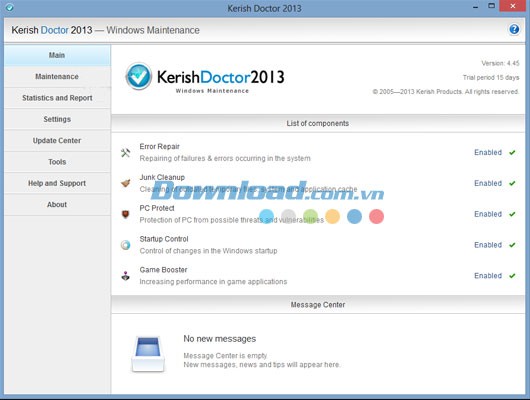This screenshot has height=400, width=530.
Task: Click the KerishDoctor2013 logo
Action: pos(205,78)
